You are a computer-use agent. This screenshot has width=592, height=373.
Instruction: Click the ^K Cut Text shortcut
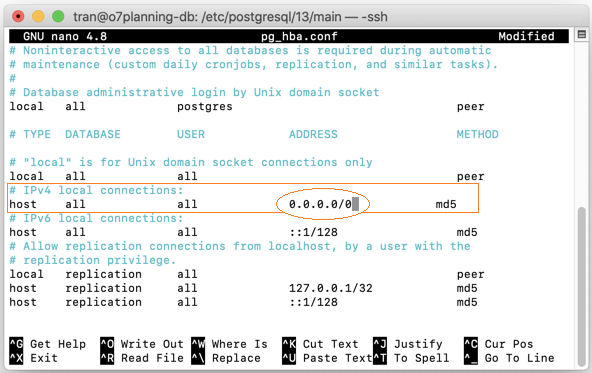(320, 344)
